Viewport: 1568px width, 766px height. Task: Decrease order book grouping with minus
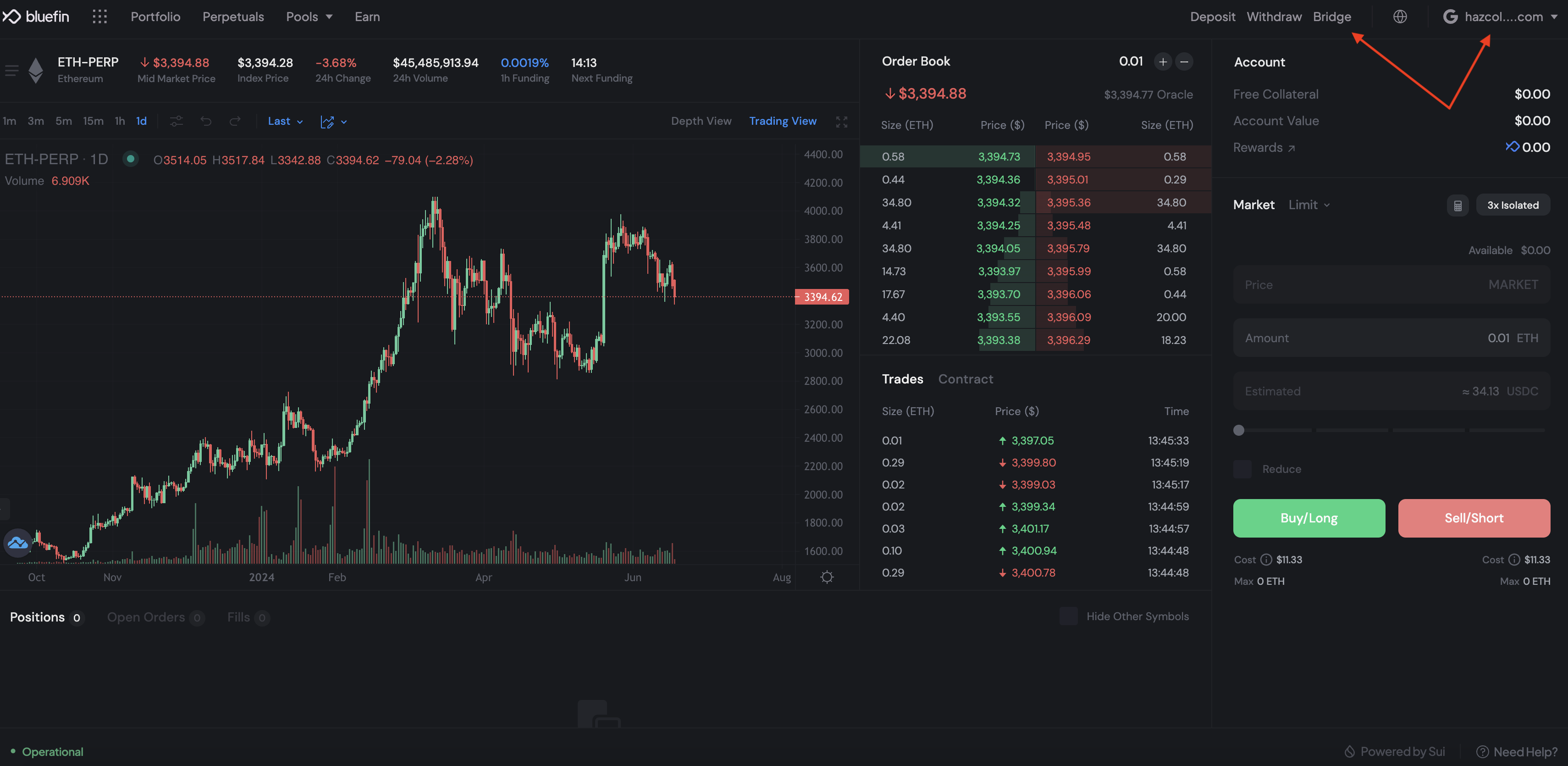[1184, 61]
